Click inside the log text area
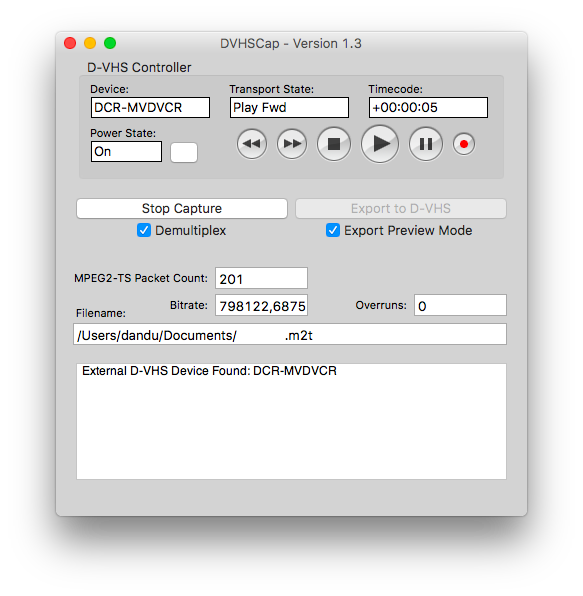583x596 pixels. [x=292, y=422]
